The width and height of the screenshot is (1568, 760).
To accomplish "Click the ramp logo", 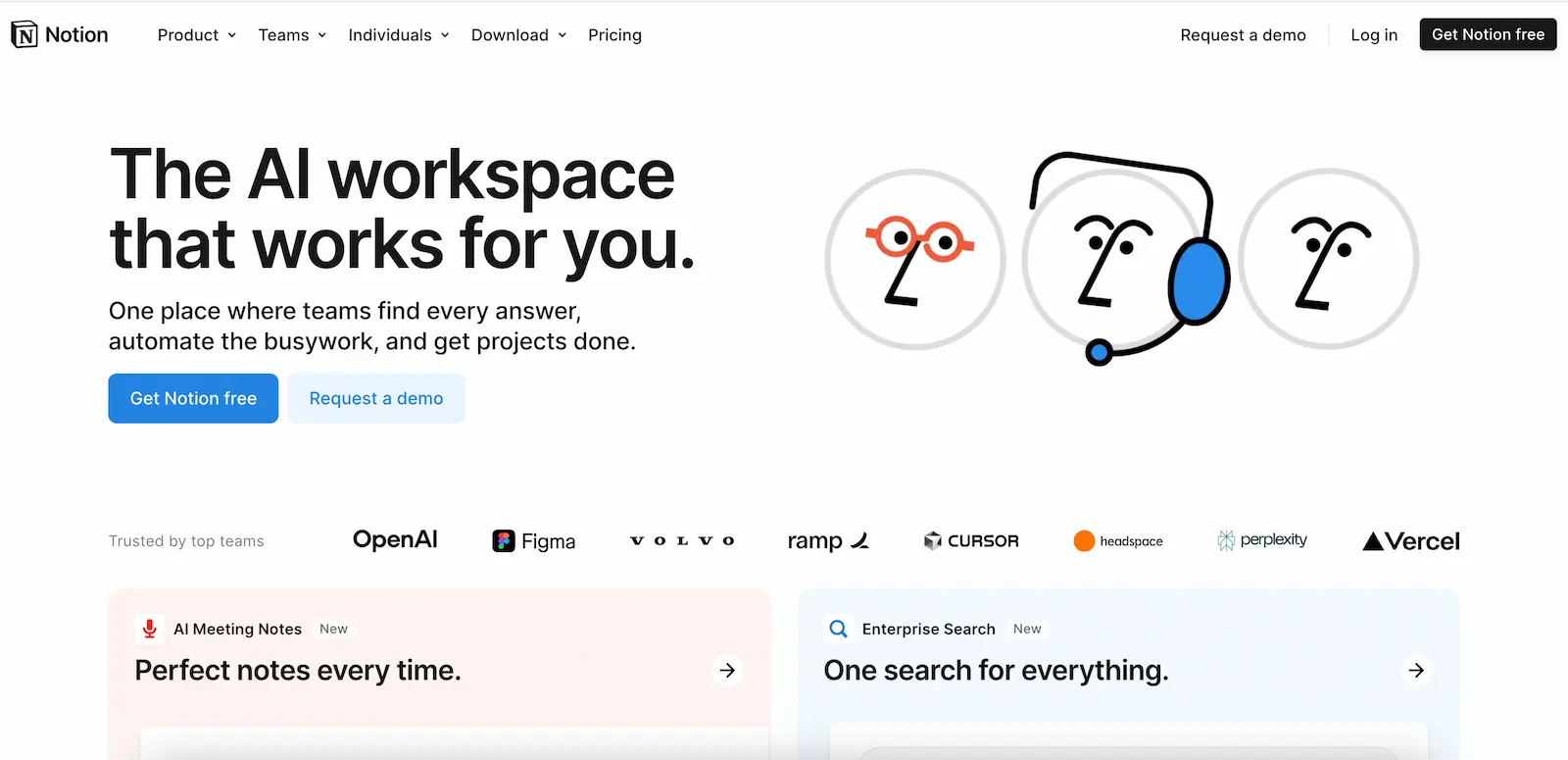I will (x=828, y=540).
